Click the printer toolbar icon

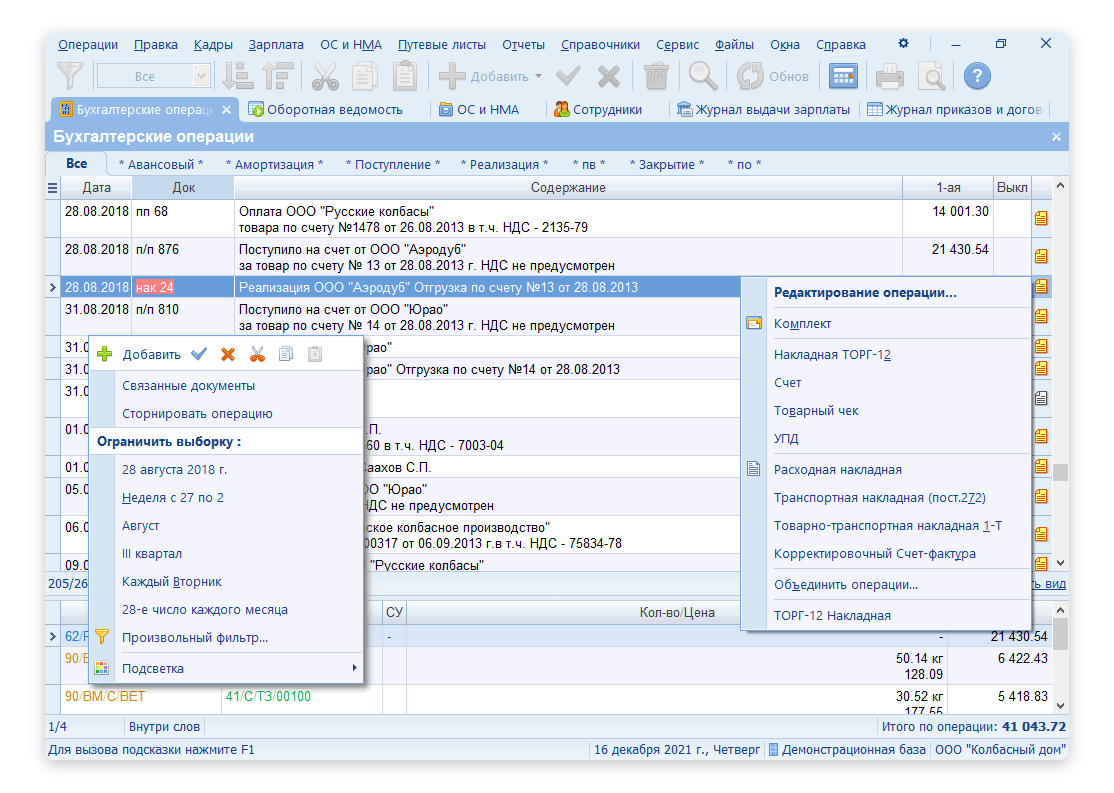(x=889, y=76)
